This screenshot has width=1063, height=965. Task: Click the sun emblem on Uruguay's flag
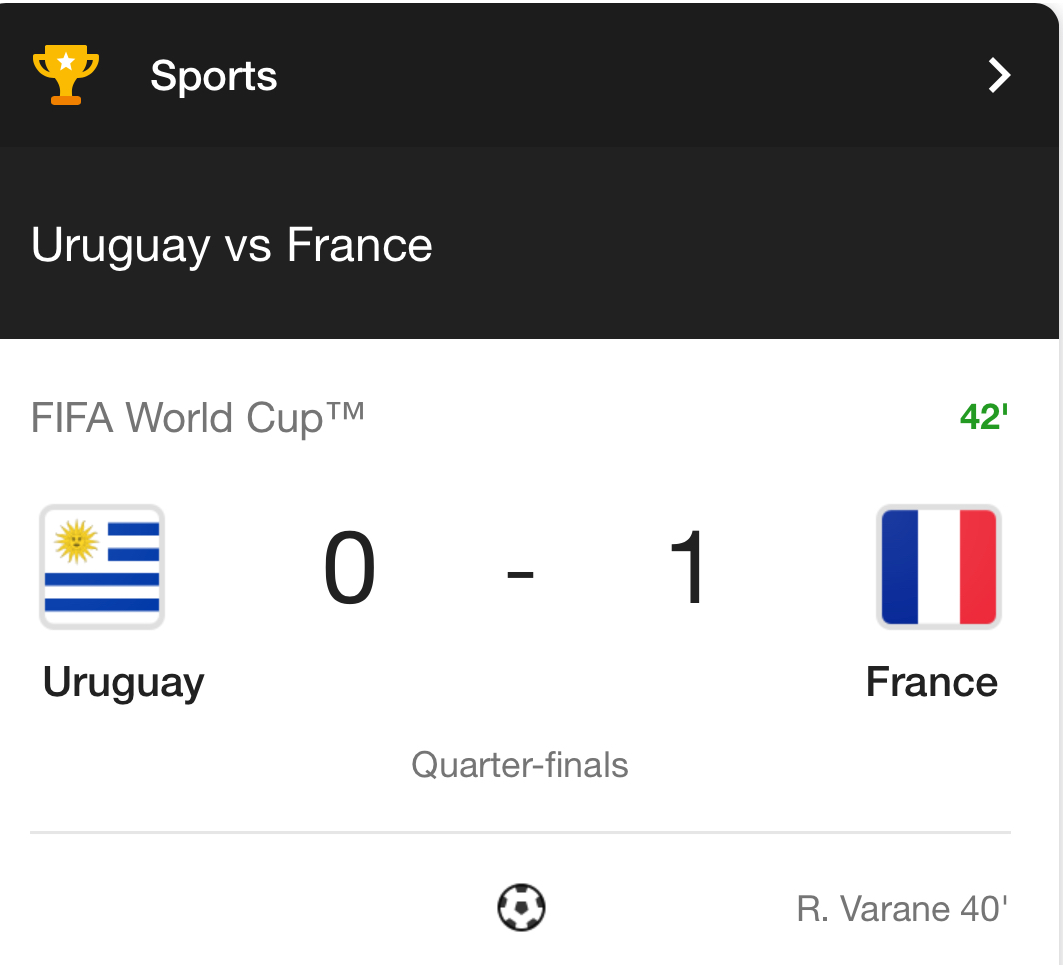pyautogui.click(x=76, y=542)
